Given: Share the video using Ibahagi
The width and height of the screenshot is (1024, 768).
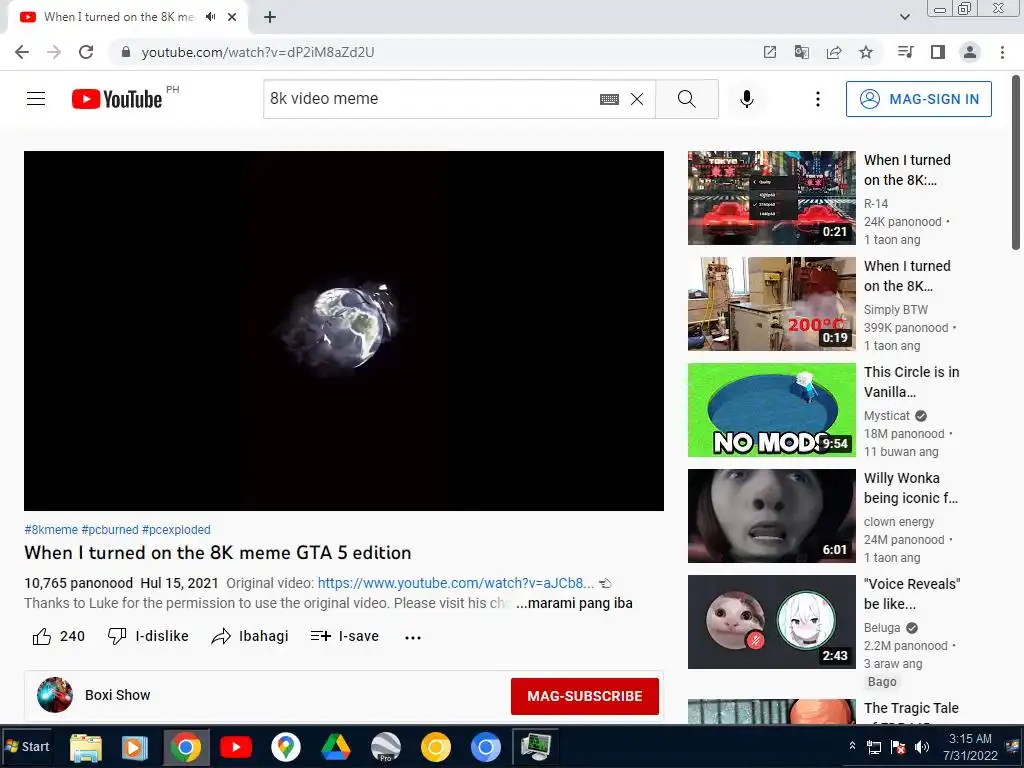Looking at the screenshot, I should coord(250,636).
